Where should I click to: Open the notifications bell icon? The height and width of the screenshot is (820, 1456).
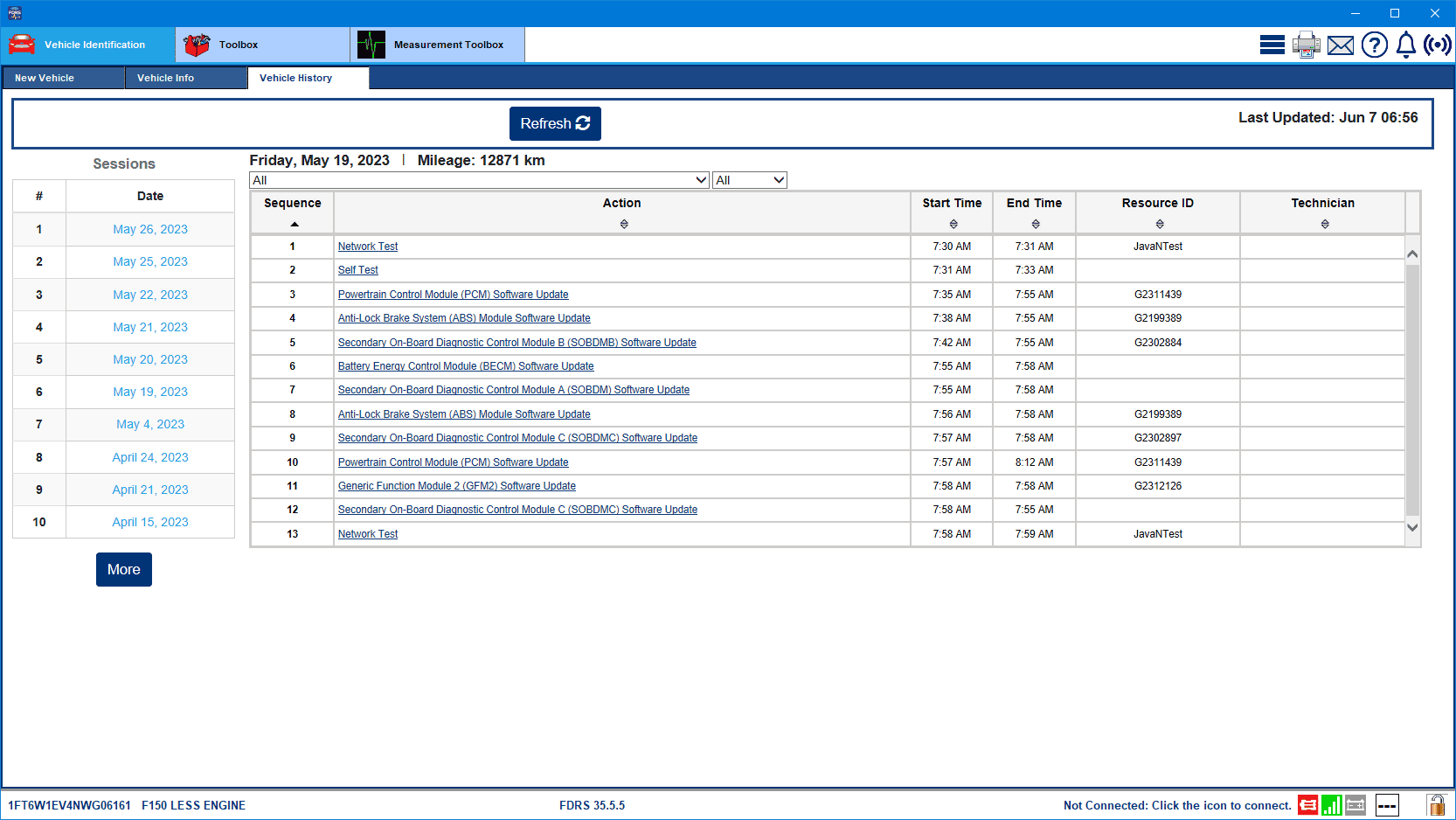click(1405, 45)
